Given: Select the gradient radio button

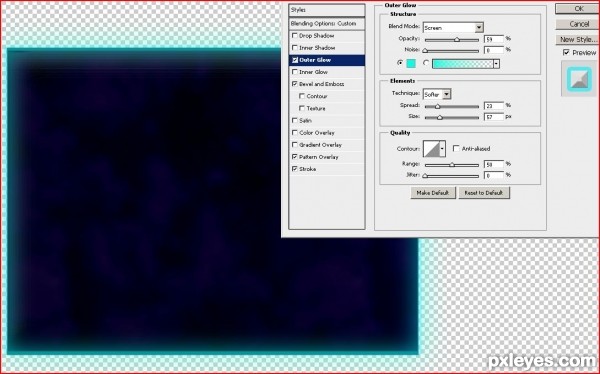Looking at the screenshot, I should pyautogui.click(x=426, y=63).
